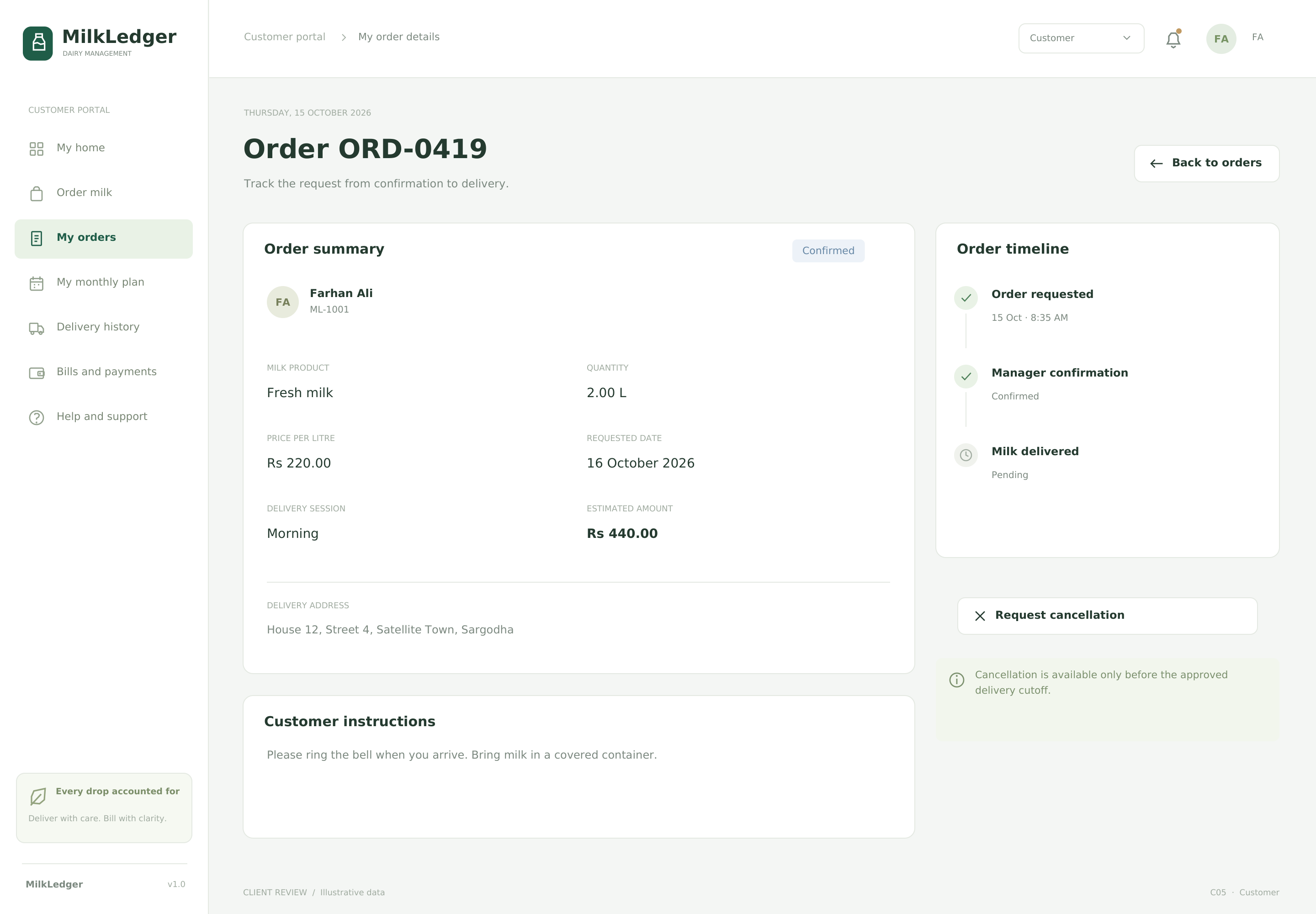Click the Customer portal breadcrumb link
This screenshot has width=1316, height=914.
285,37
